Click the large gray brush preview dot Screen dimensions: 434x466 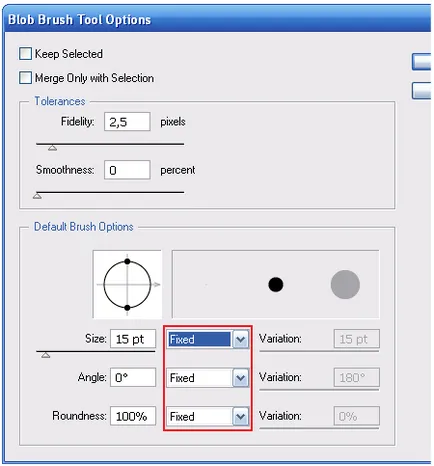point(345,284)
